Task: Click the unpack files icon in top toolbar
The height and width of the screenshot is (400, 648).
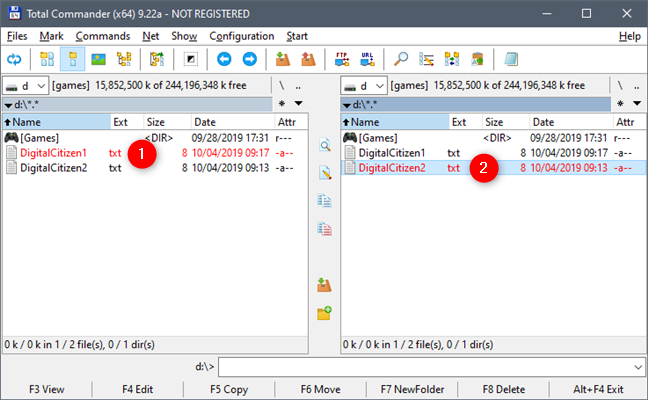Action: coord(308,60)
